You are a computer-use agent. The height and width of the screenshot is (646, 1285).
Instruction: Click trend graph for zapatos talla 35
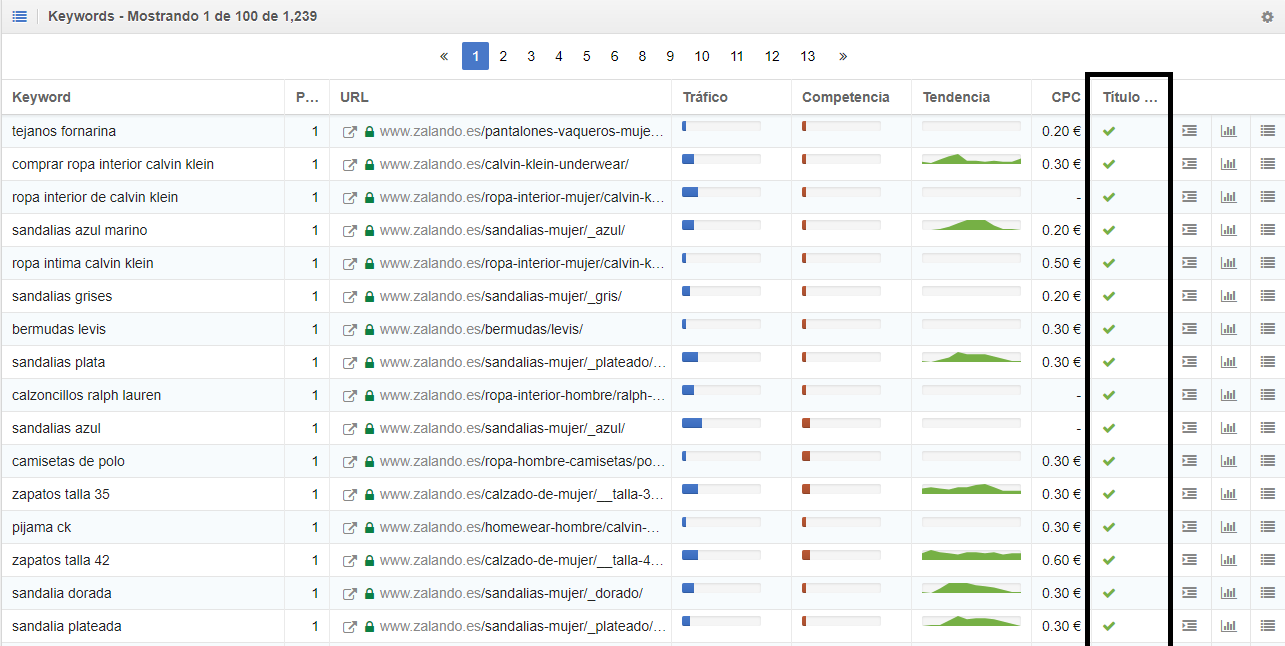pos(970,489)
